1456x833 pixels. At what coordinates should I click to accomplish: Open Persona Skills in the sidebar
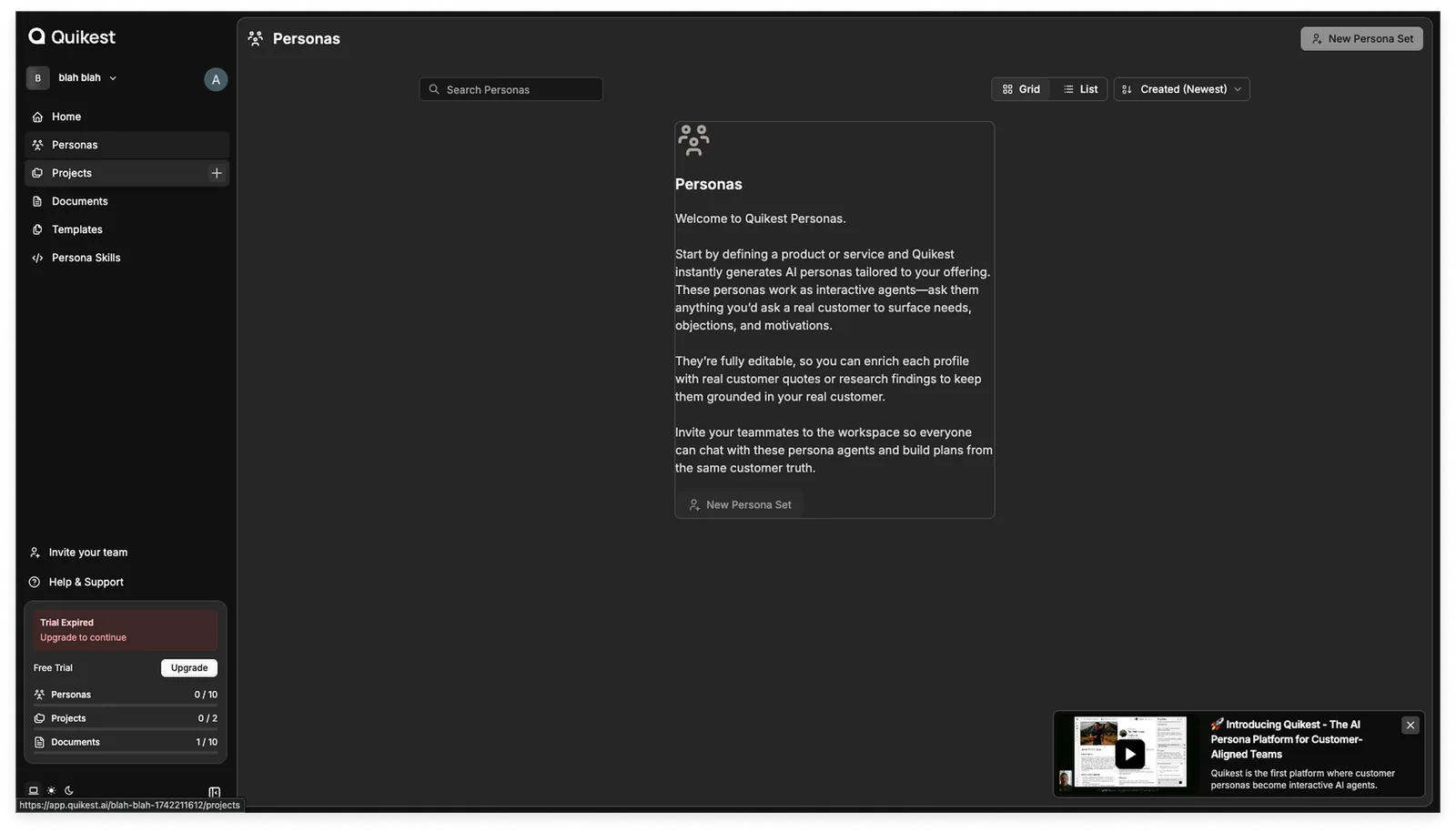(126, 258)
